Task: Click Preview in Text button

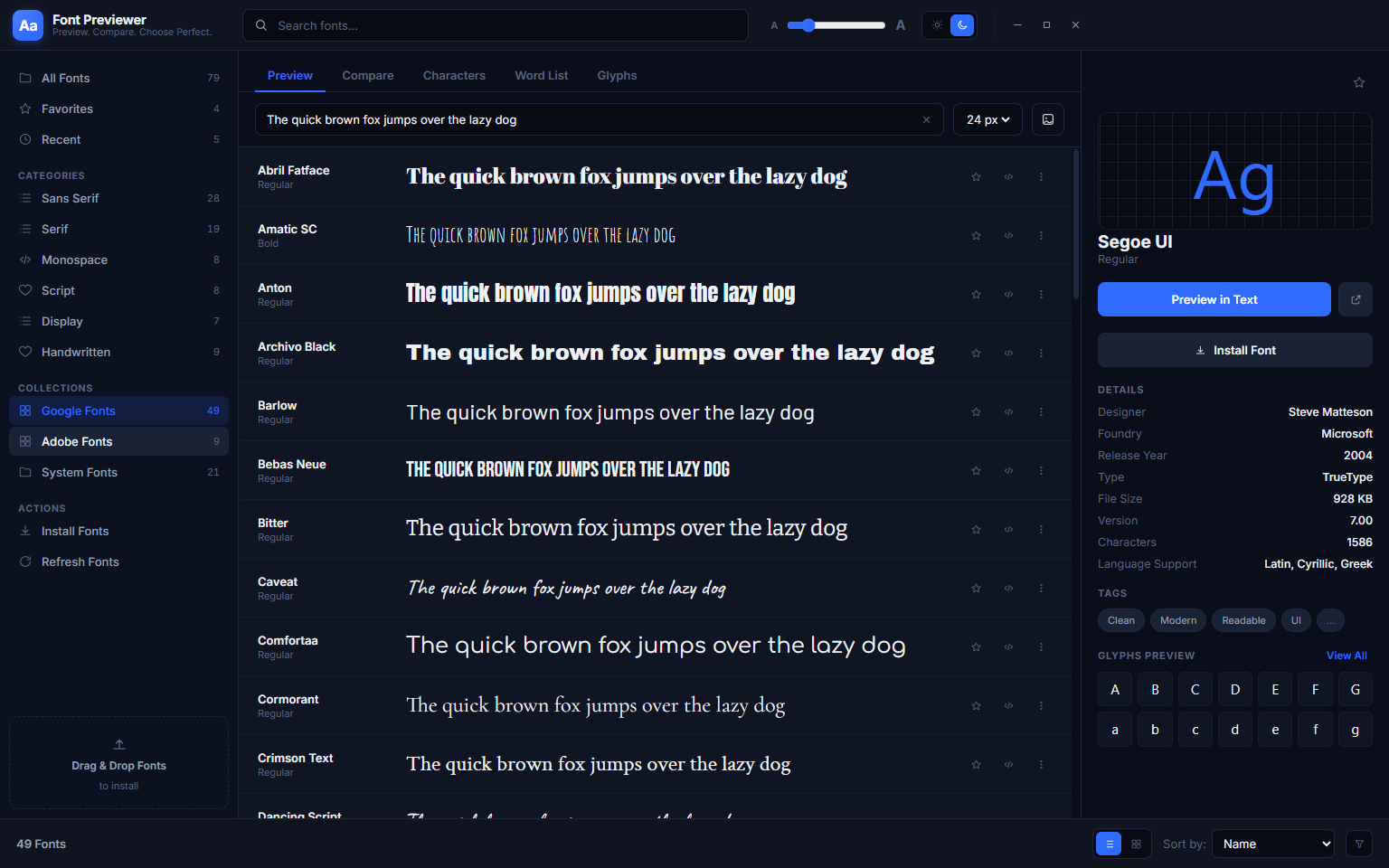Action: (1214, 299)
